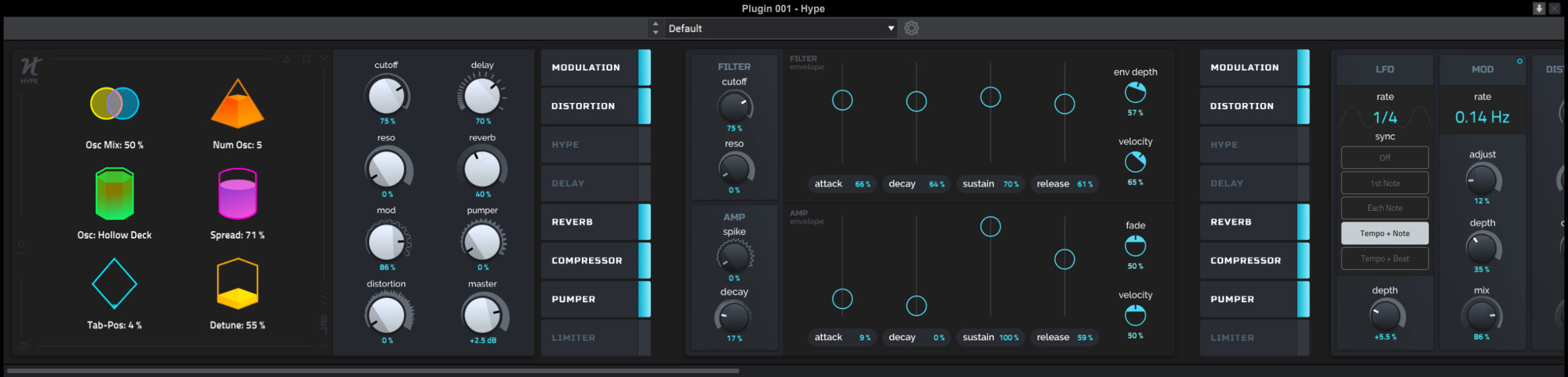
Task: Open the LFO rate 1/4 selector
Action: point(1385,117)
